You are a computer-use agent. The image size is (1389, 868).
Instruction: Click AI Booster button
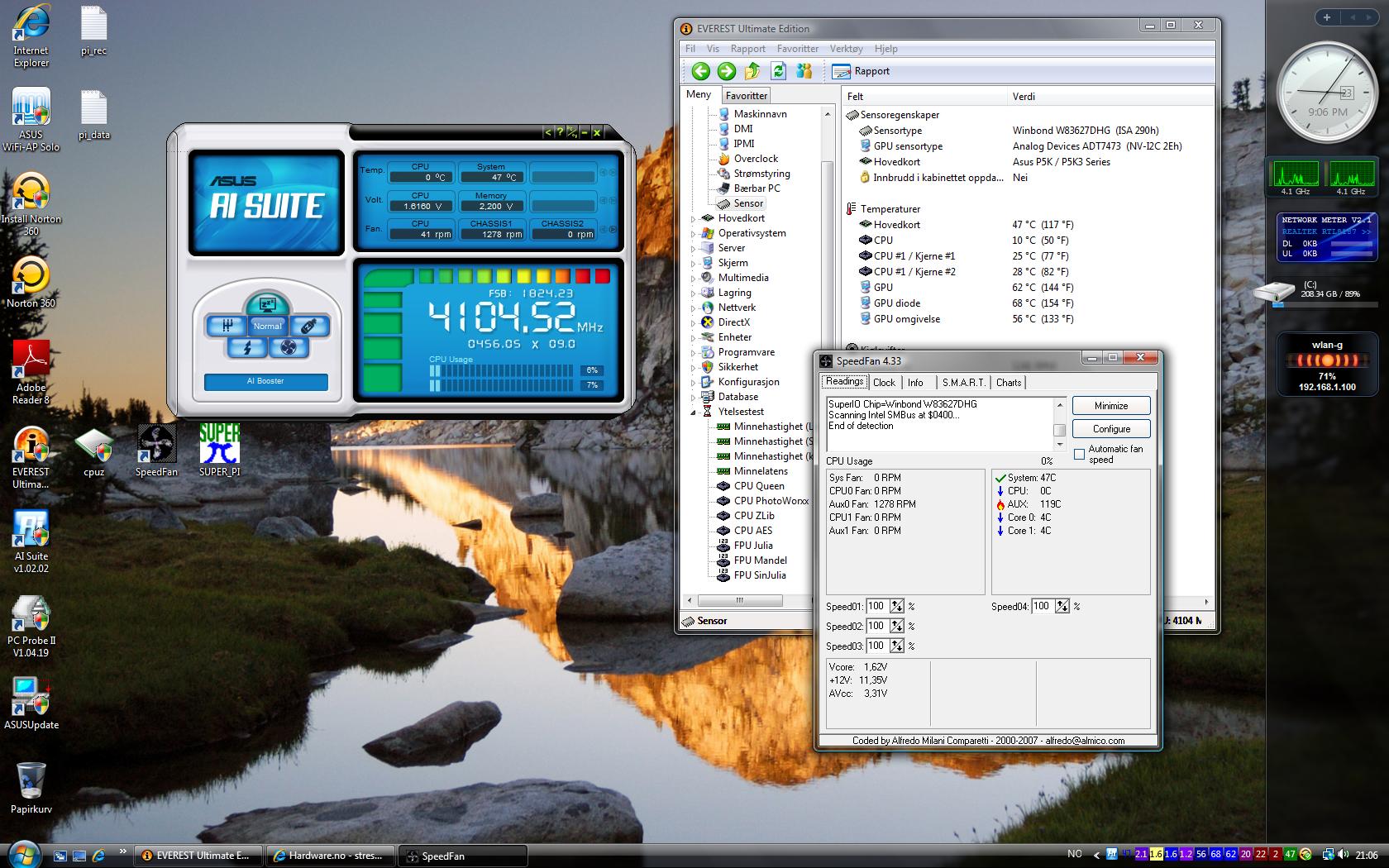[x=265, y=381]
